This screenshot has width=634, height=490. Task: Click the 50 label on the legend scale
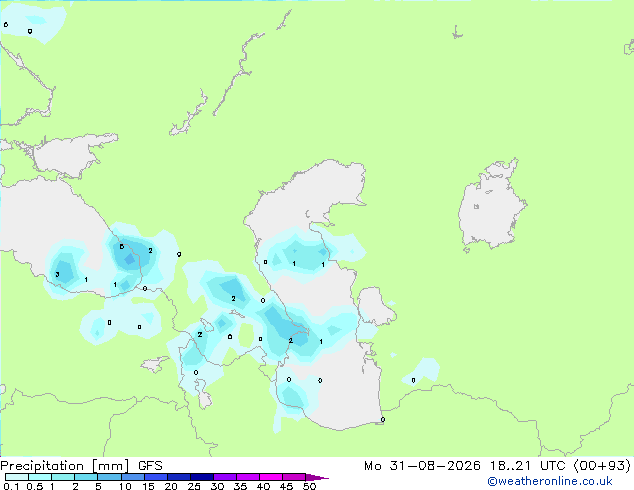[x=309, y=486]
